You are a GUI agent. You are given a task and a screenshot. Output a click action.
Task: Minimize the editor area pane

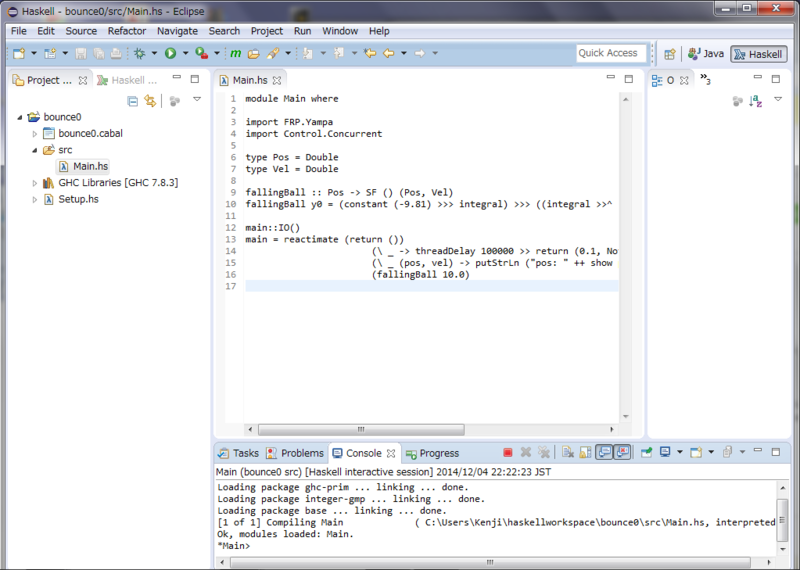[610, 78]
